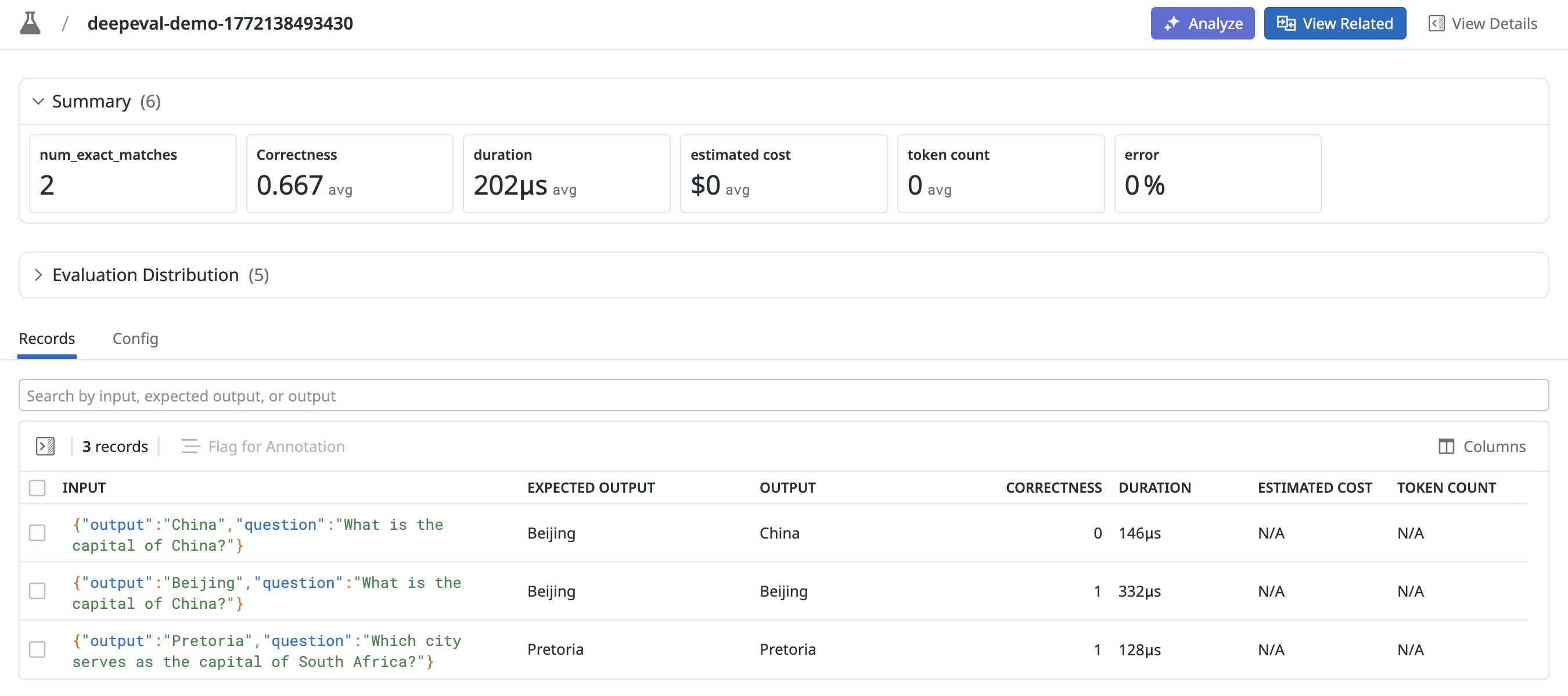Click the Correctness summary card

tap(350, 174)
